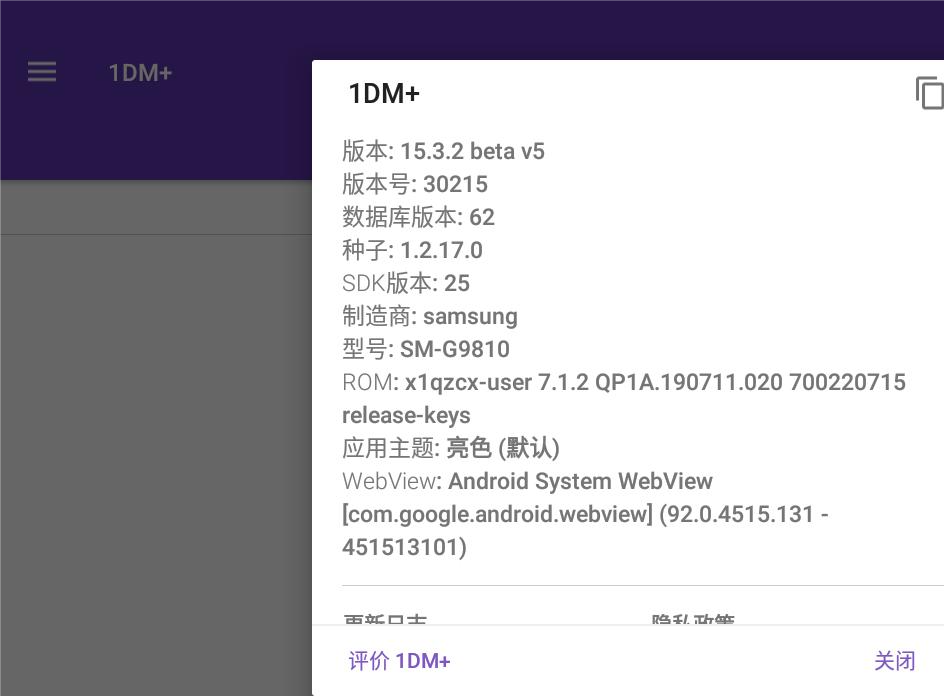Click the 1DM+ title in app bar

pos(140,73)
